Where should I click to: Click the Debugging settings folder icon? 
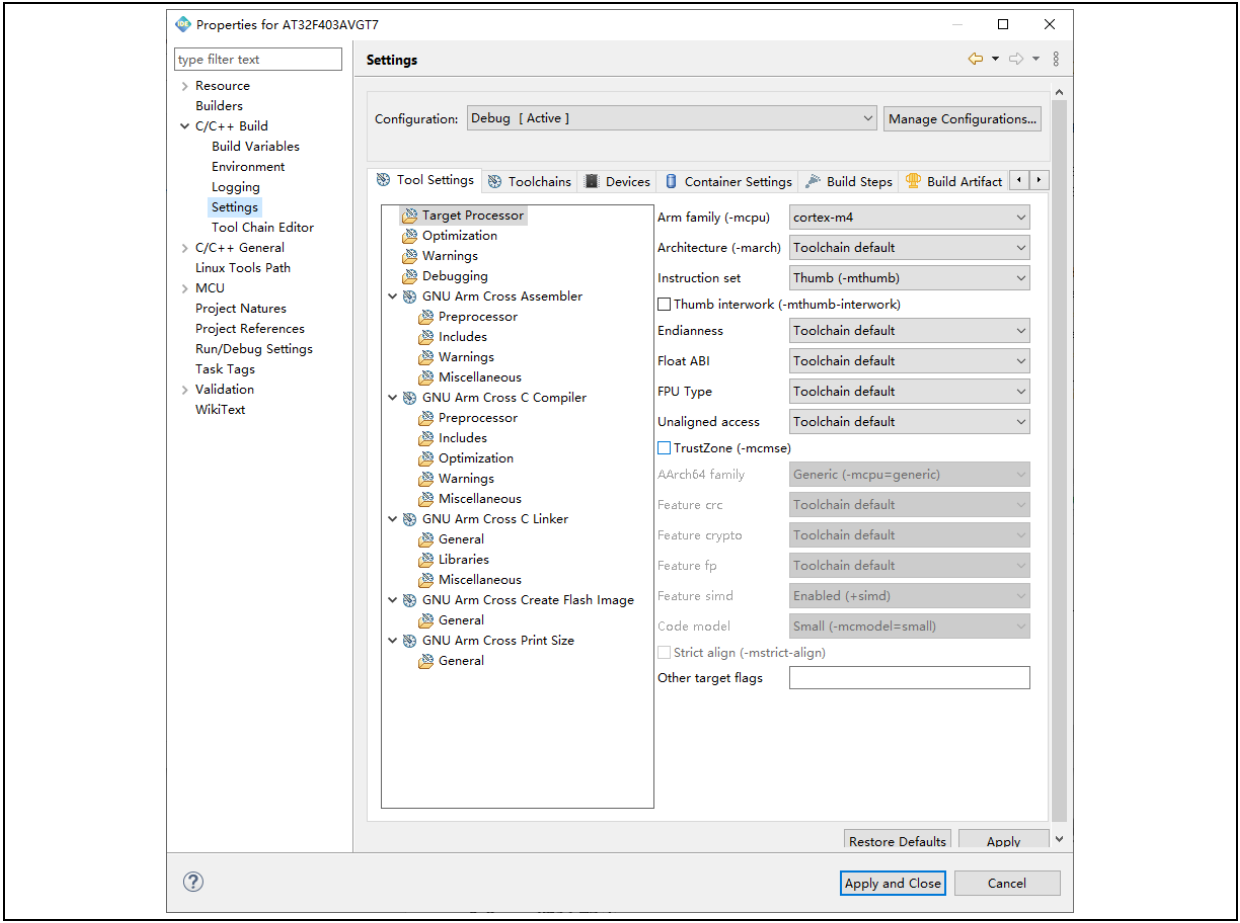tap(409, 276)
